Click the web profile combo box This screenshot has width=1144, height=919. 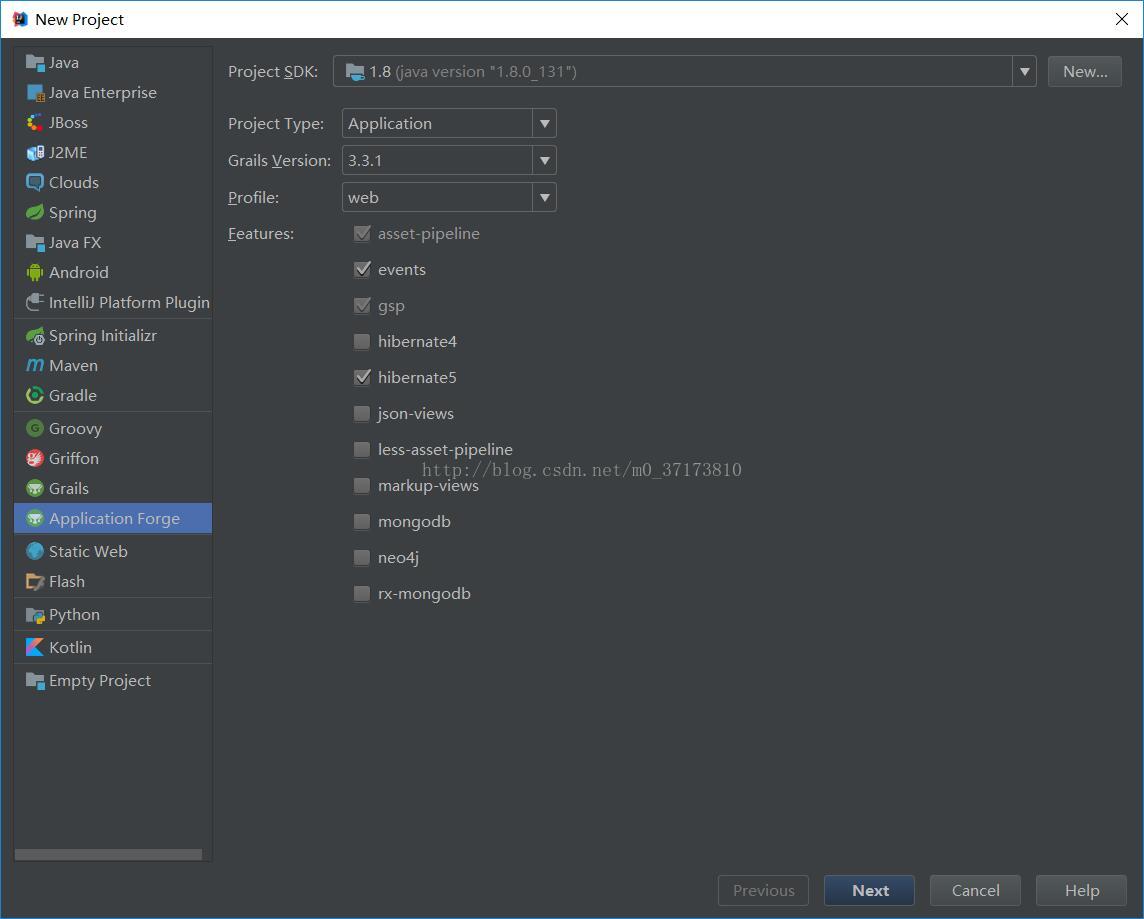449,198
